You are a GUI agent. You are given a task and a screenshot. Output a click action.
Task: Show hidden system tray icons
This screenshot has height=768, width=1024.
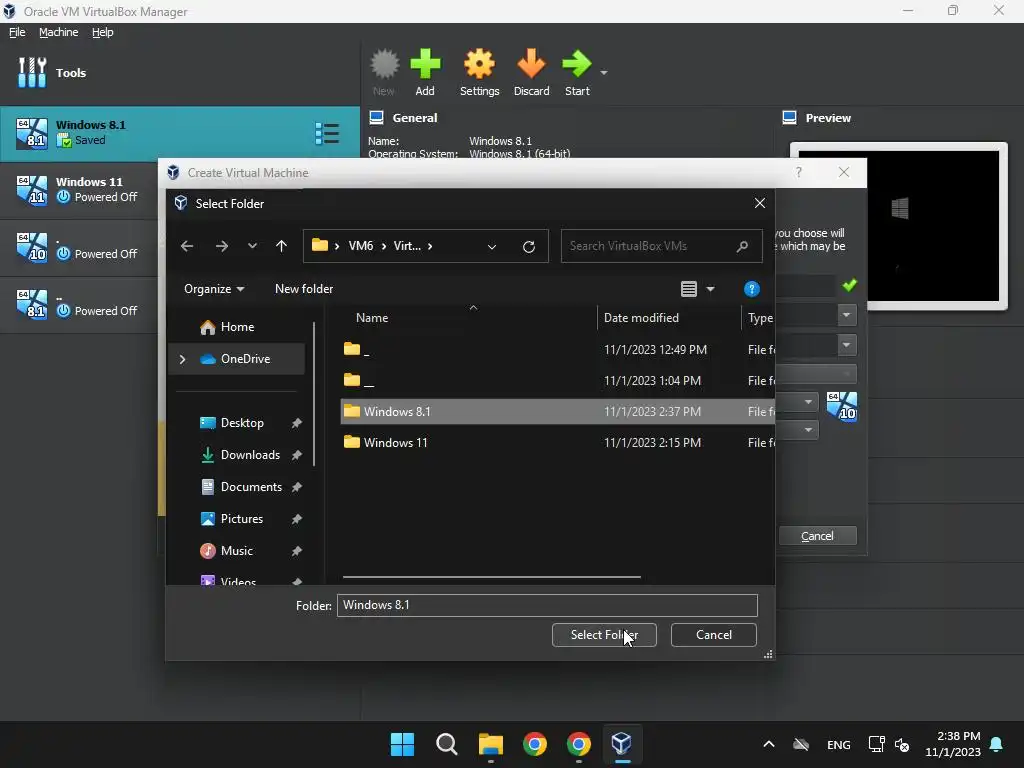[x=769, y=744]
